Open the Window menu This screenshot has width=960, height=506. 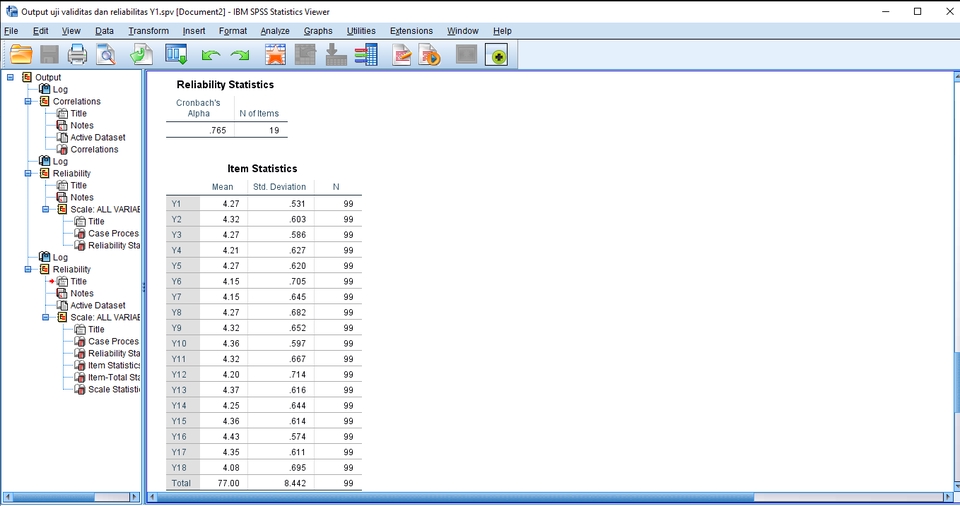tap(462, 31)
